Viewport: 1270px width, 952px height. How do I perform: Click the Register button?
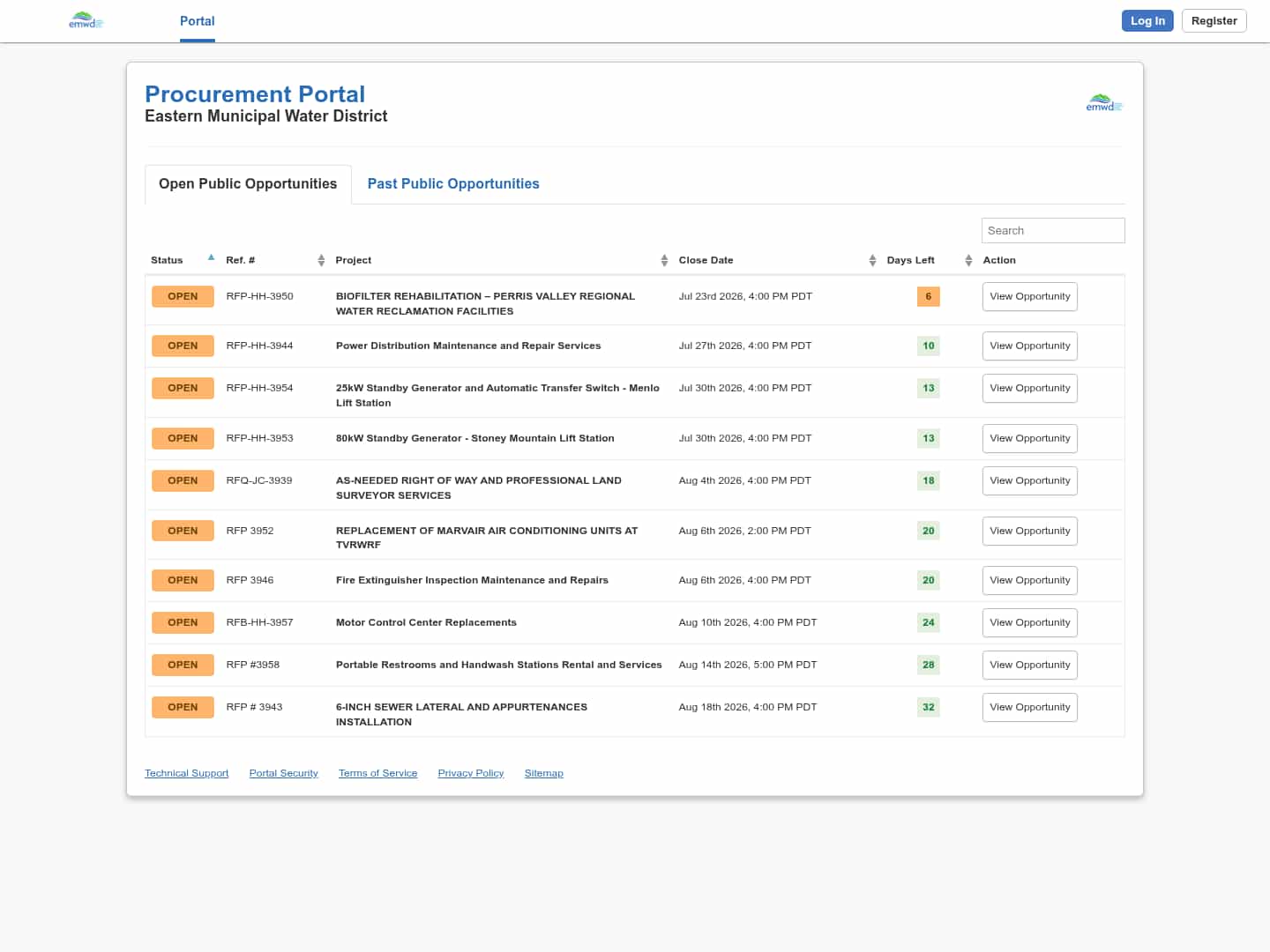1214,21
